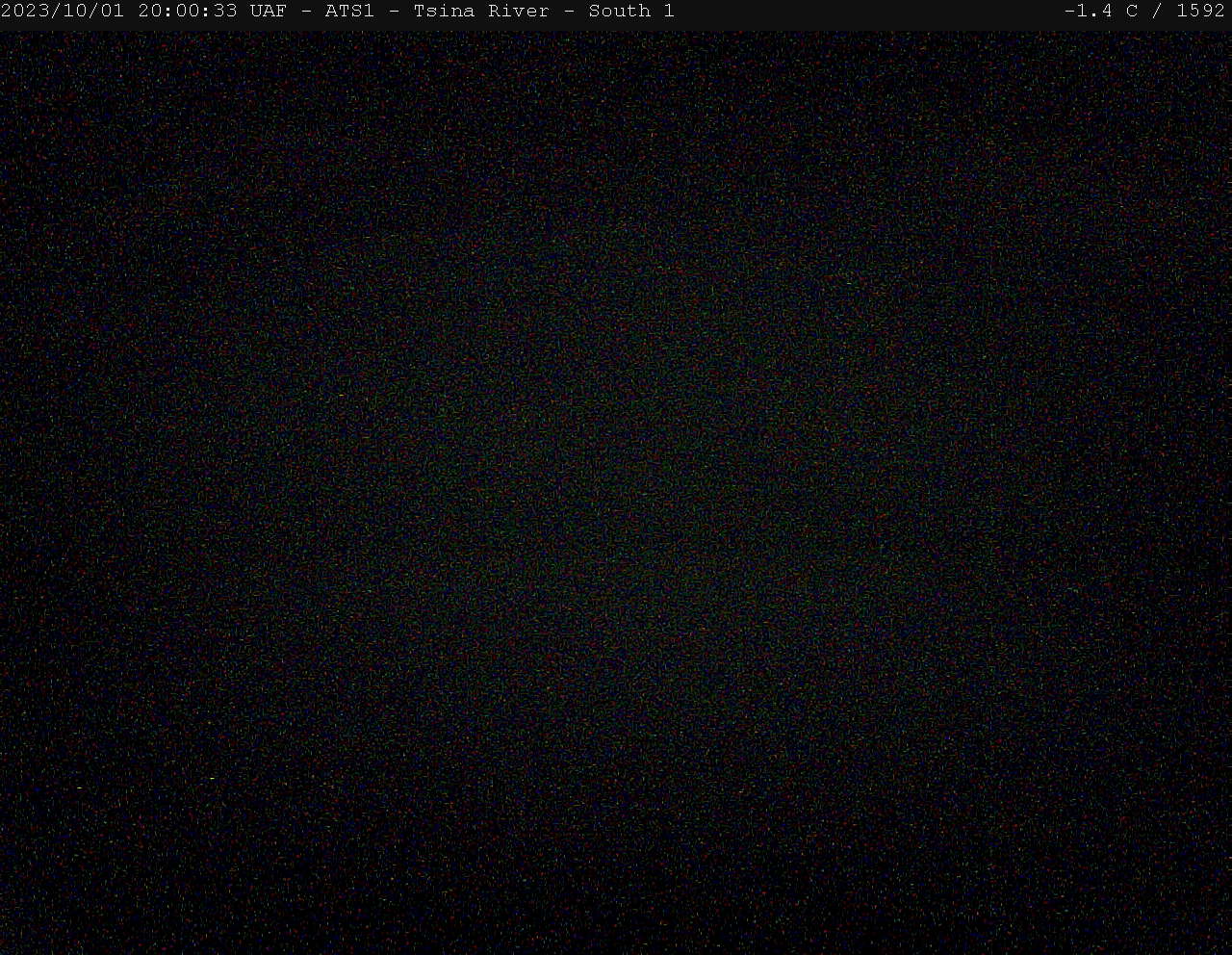
Task: Click the ATS1 station text
Action: pyautogui.click(x=349, y=12)
